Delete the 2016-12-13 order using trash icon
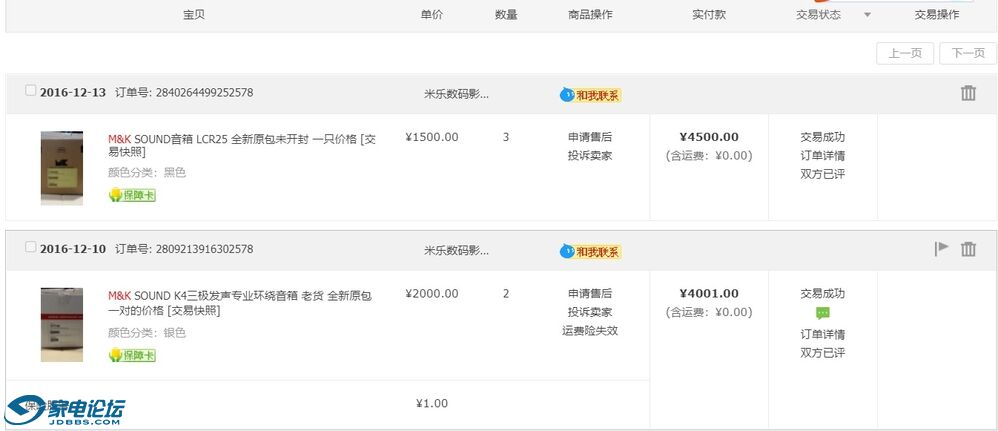This screenshot has width=998, height=431. (968, 93)
